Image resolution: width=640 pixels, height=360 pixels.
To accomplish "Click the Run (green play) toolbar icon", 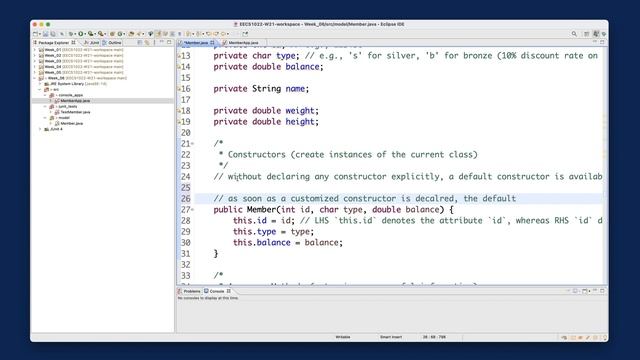I will coord(81,34).
